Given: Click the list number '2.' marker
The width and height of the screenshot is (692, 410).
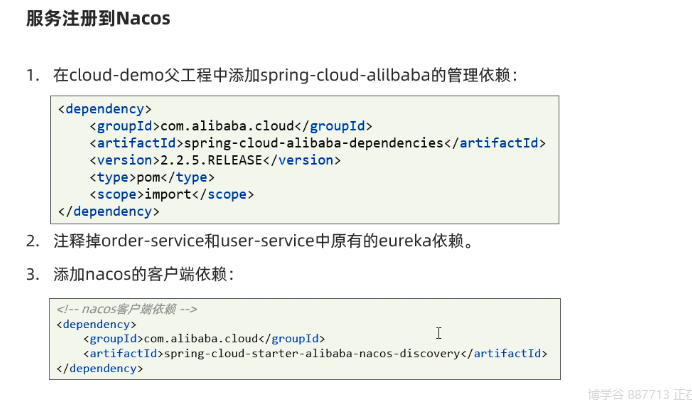Looking at the screenshot, I should click(x=33, y=241).
